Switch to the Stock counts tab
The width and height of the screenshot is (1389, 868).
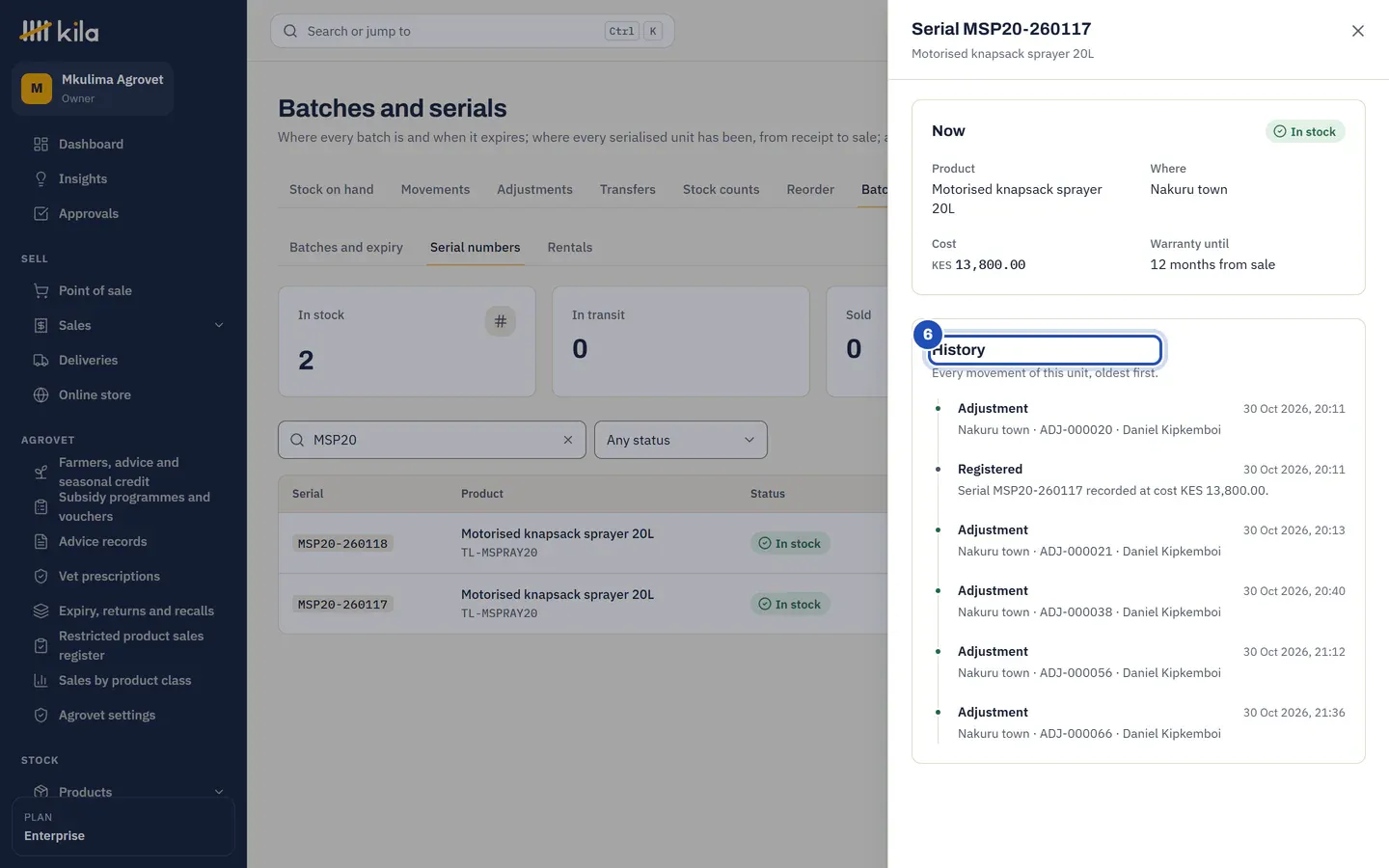[722, 190]
